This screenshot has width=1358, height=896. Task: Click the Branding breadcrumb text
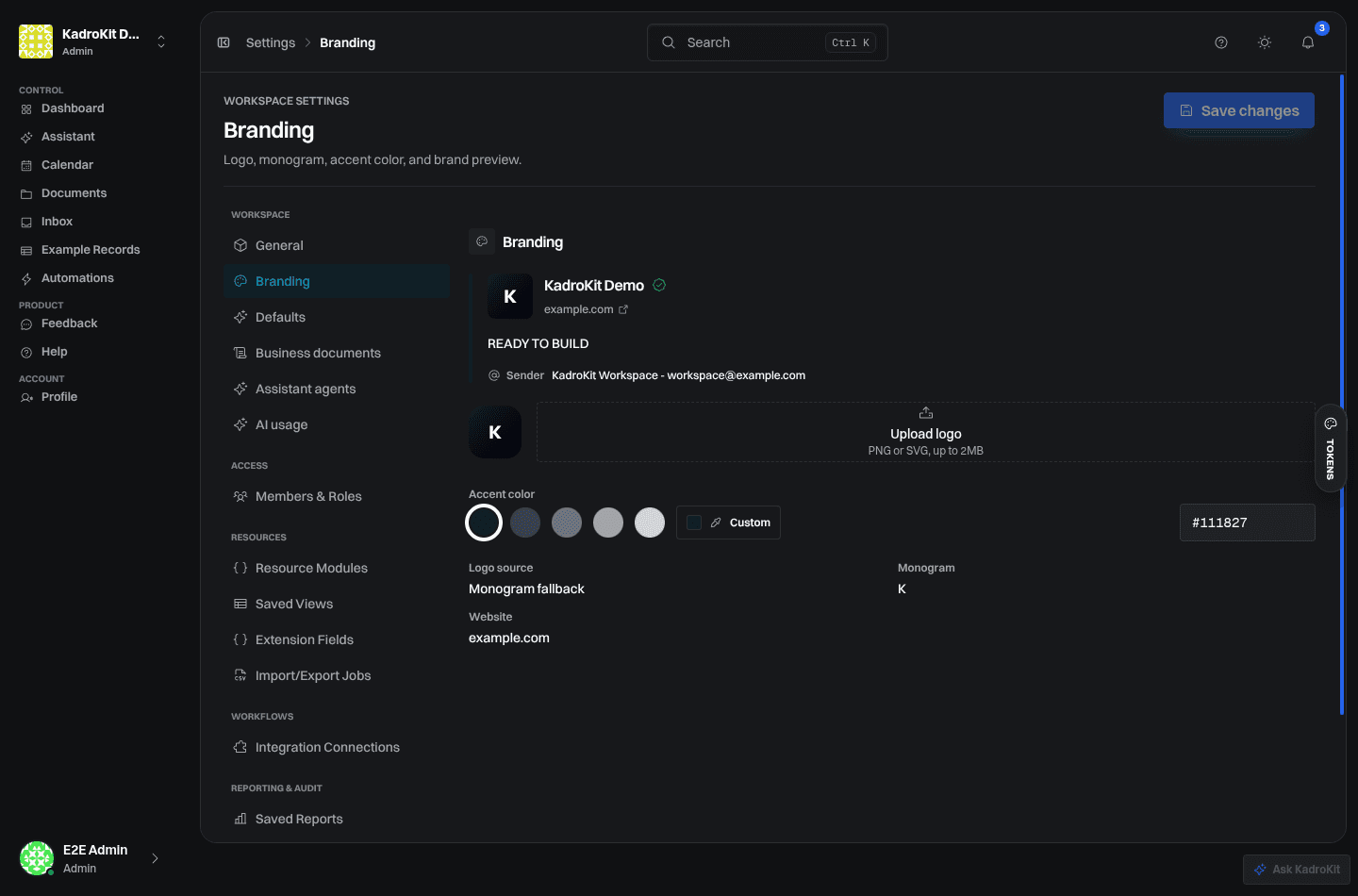tap(347, 42)
